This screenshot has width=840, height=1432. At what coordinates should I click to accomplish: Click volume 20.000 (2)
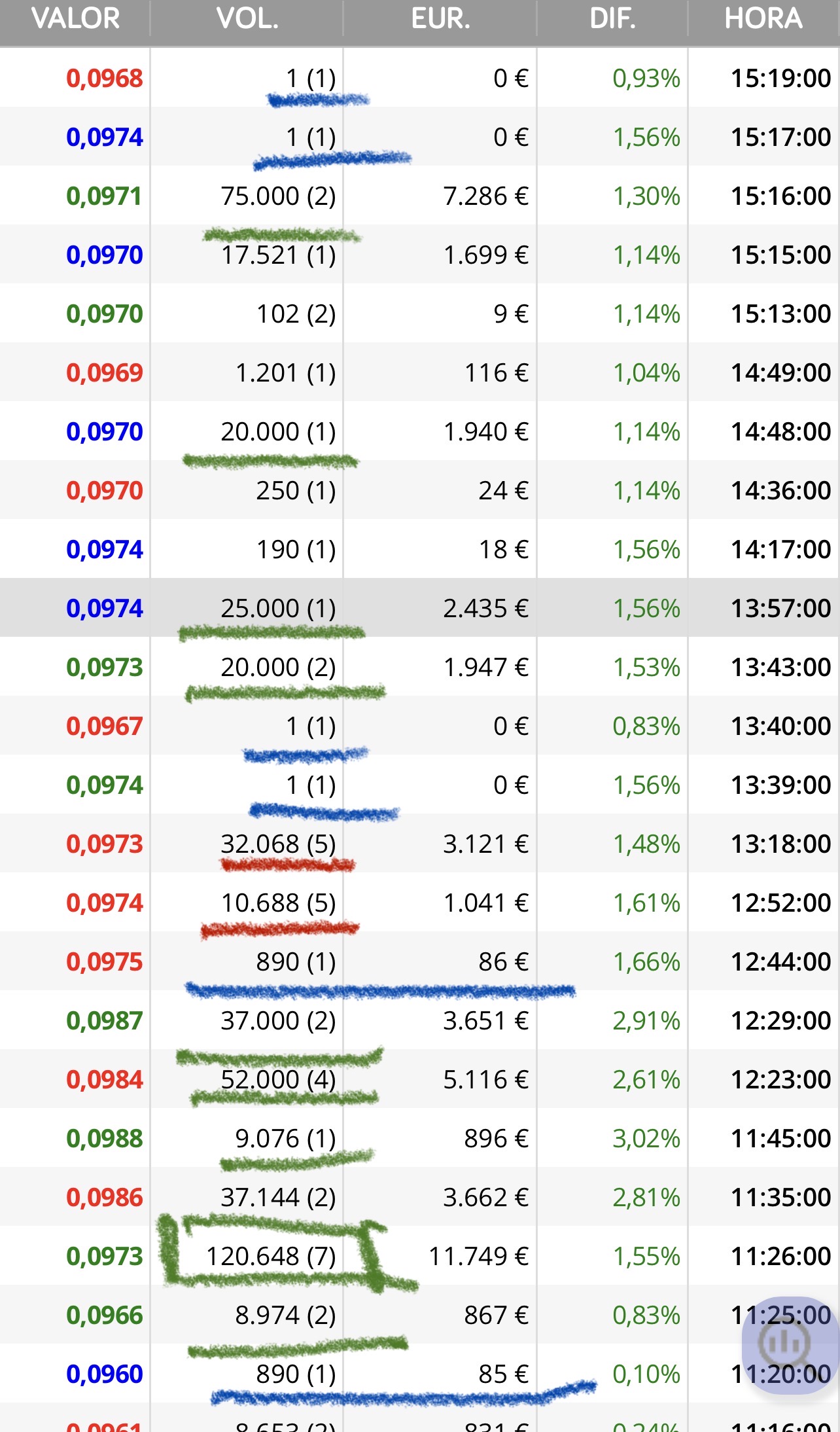[278, 668]
